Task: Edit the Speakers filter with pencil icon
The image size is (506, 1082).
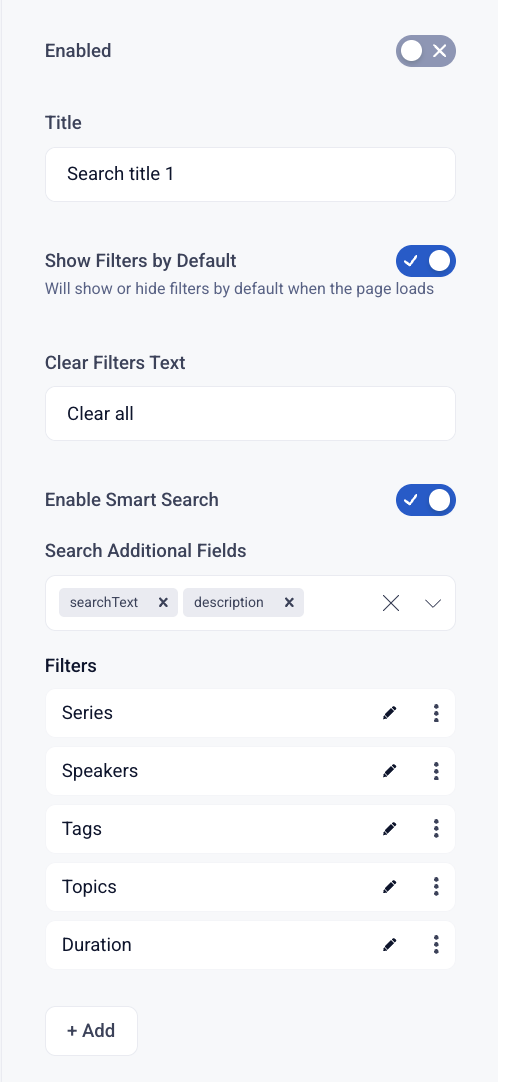Action: [x=390, y=771]
